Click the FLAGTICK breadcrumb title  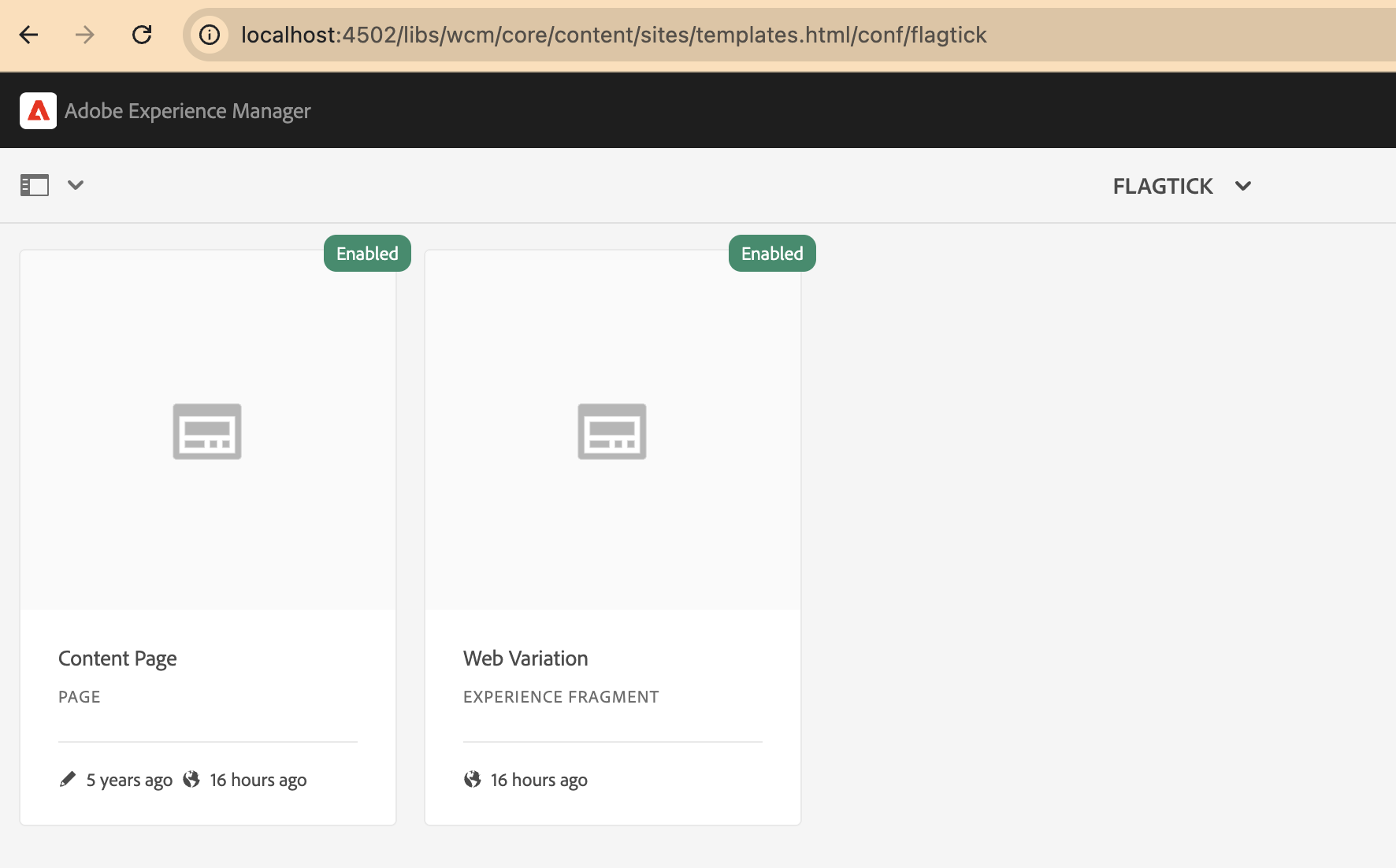tap(1162, 187)
